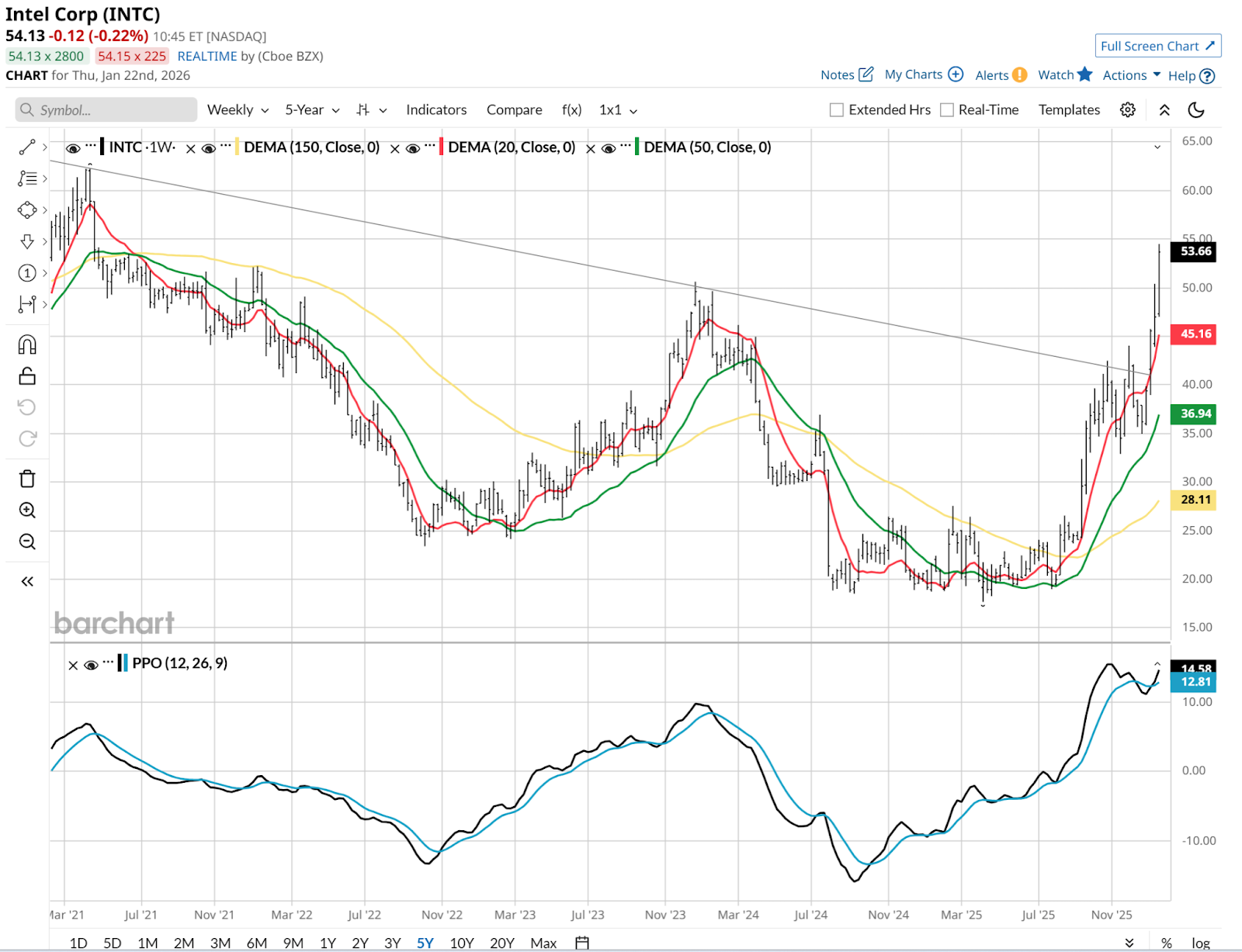Screen dimensions: 1242x952
Task: Select the trend line drawing tool
Action: point(27,147)
